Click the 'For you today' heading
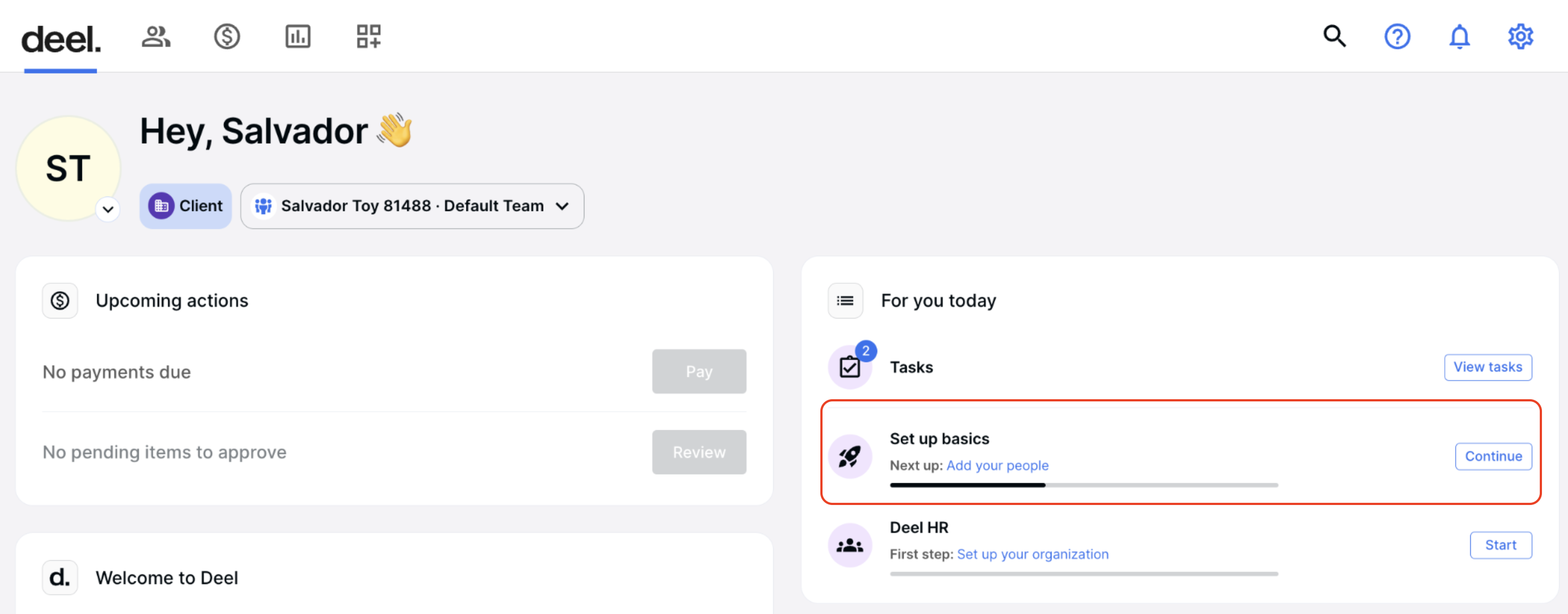This screenshot has height=614, width=1568. [x=938, y=300]
